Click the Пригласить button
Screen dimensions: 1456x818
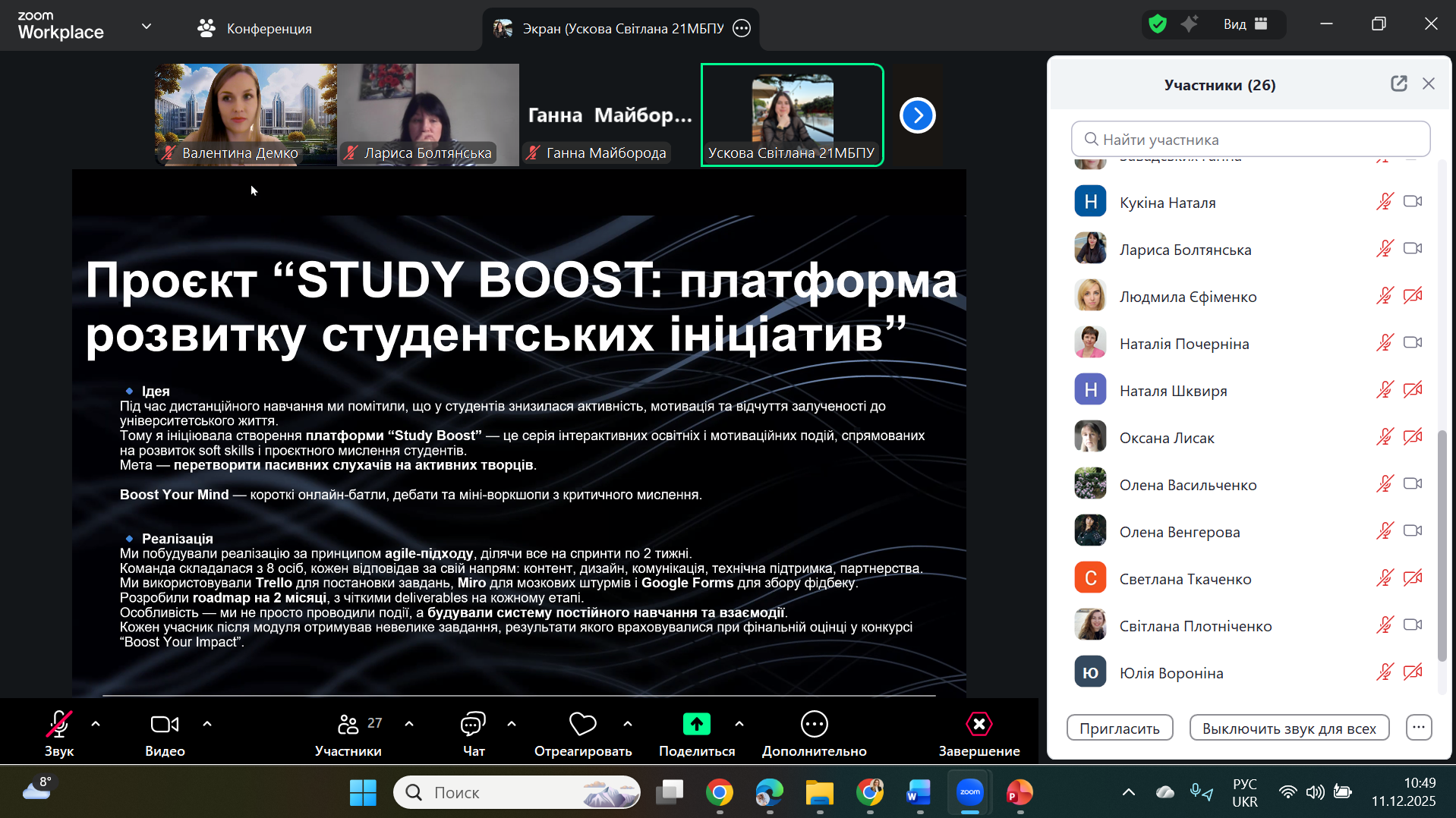coord(1119,728)
